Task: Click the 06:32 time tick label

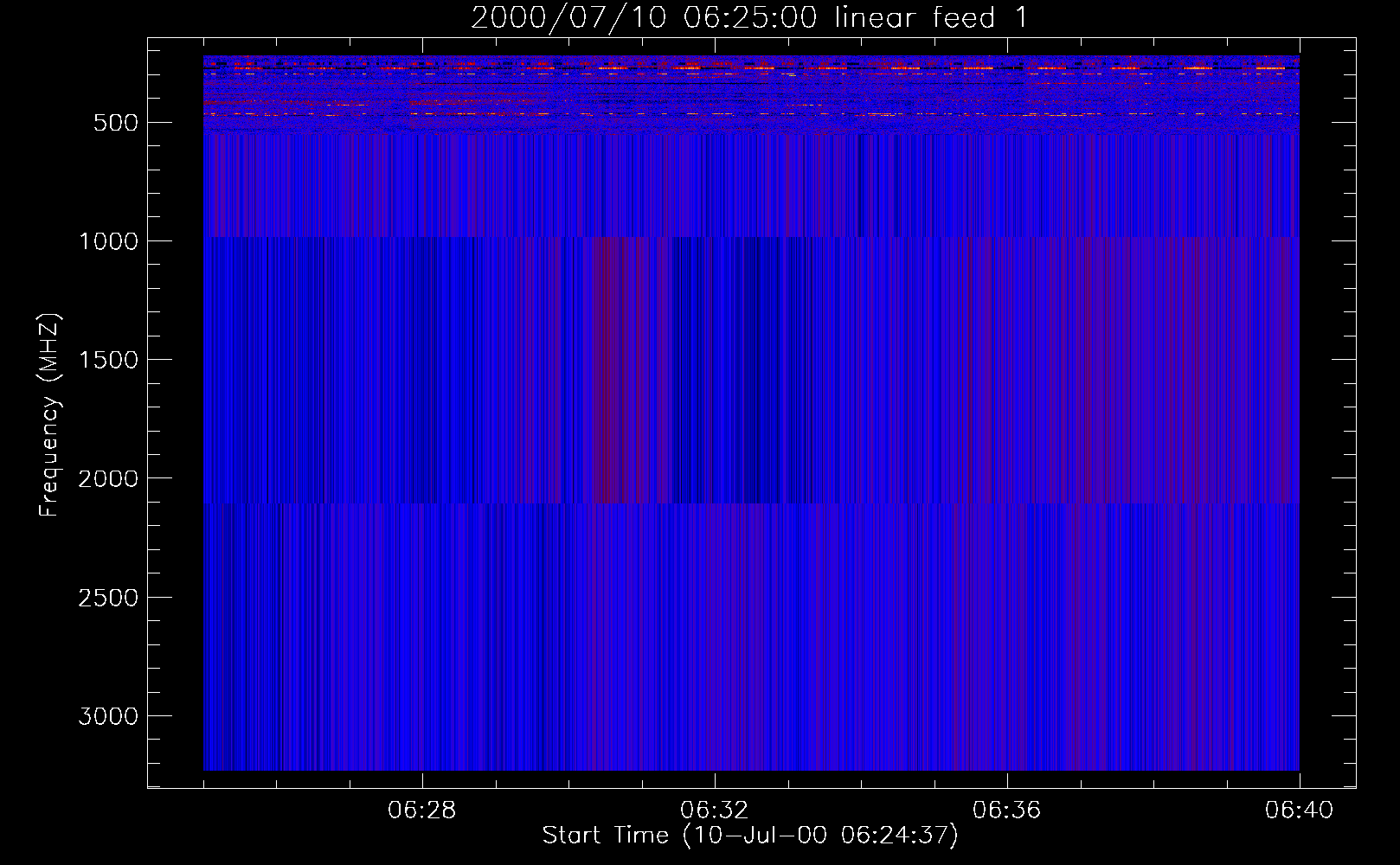Action: click(715, 811)
